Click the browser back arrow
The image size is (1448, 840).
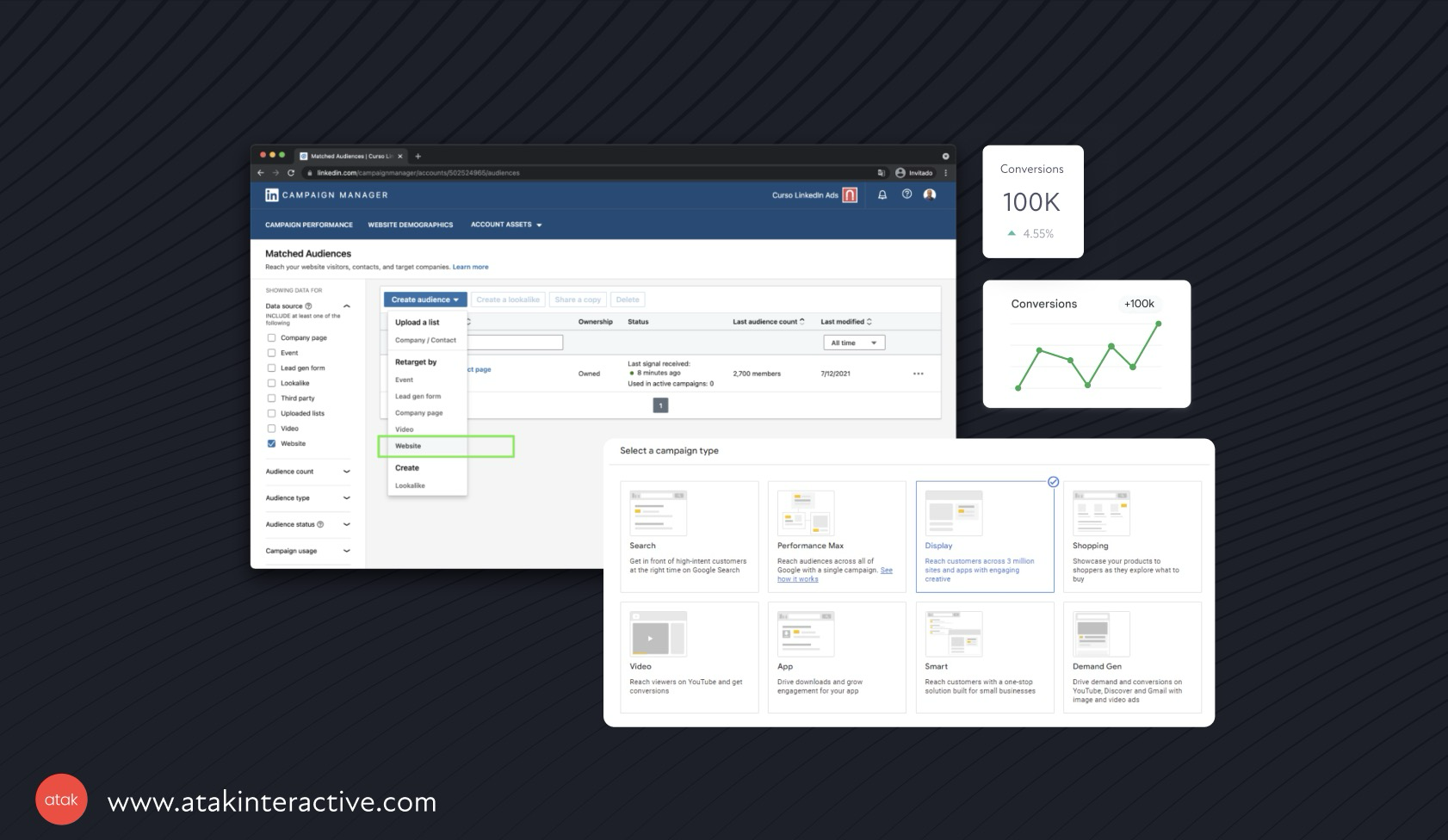(x=262, y=173)
